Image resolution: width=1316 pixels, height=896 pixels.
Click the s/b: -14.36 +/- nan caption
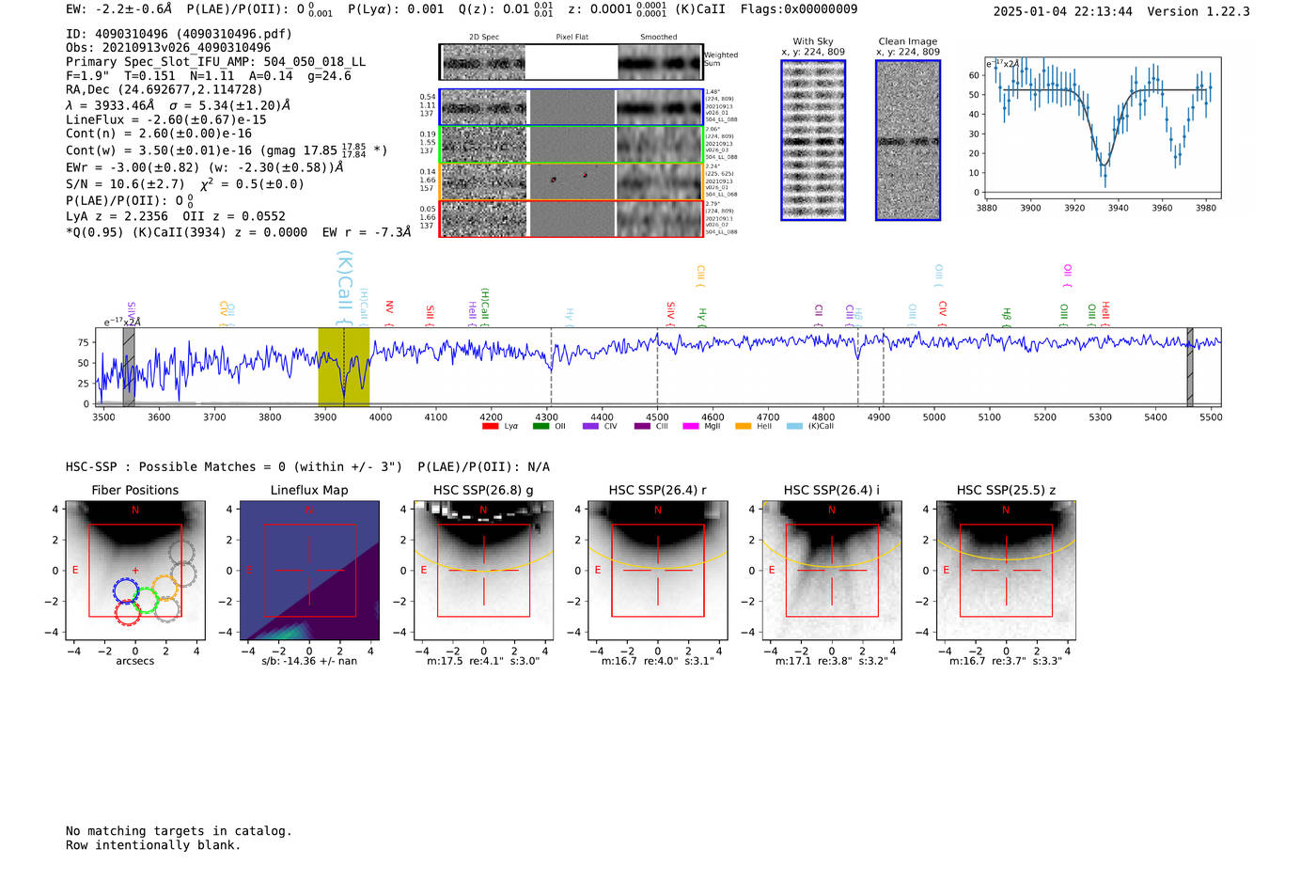pos(309,661)
